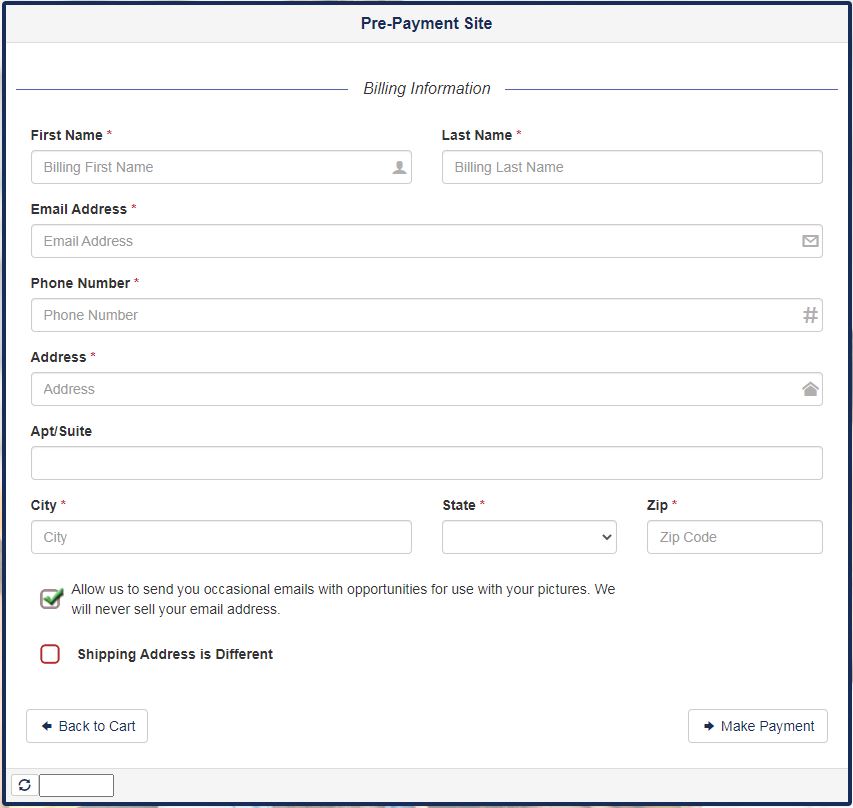This screenshot has width=853, height=808.
Task: Go Back to Cart
Action: point(87,726)
